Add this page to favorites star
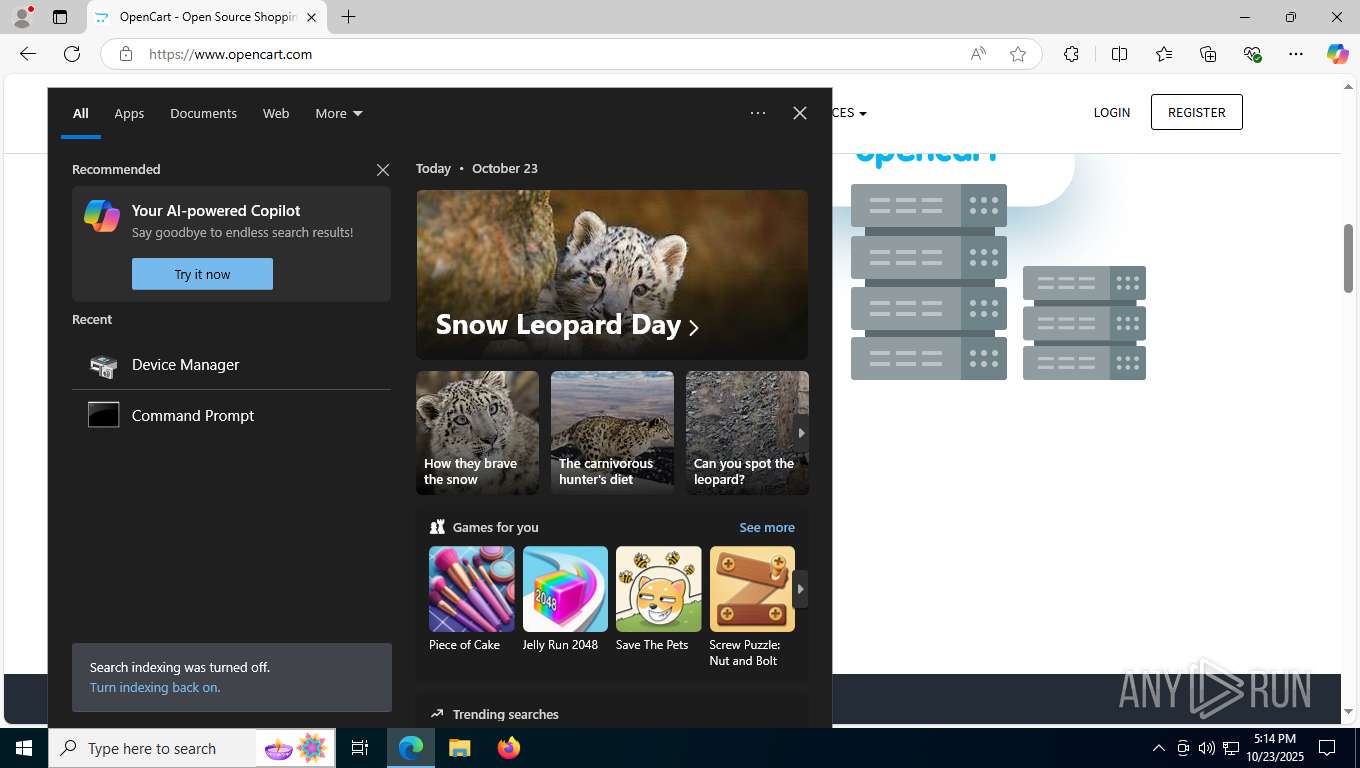The image size is (1360, 768). tap(1018, 54)
